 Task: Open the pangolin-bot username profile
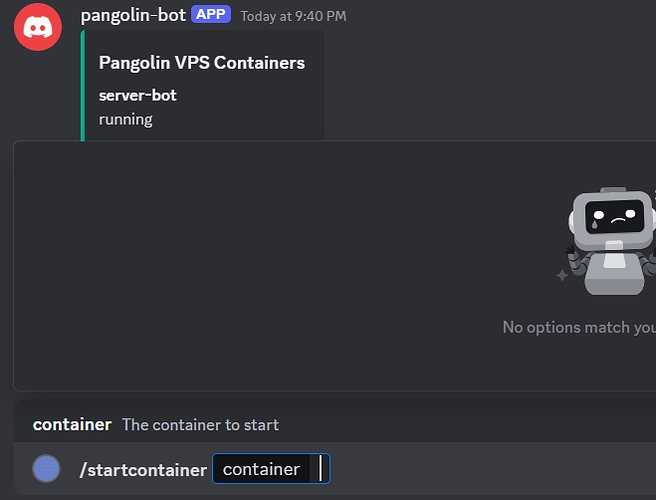click(x=133, y=15)
